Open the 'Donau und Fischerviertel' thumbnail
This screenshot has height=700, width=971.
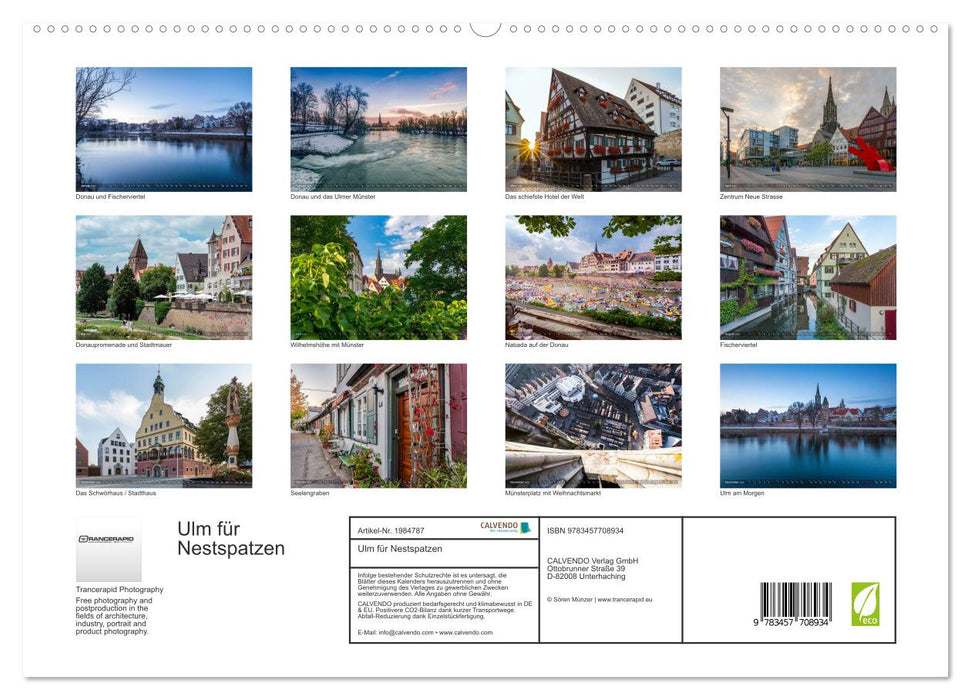coord(162,128)
